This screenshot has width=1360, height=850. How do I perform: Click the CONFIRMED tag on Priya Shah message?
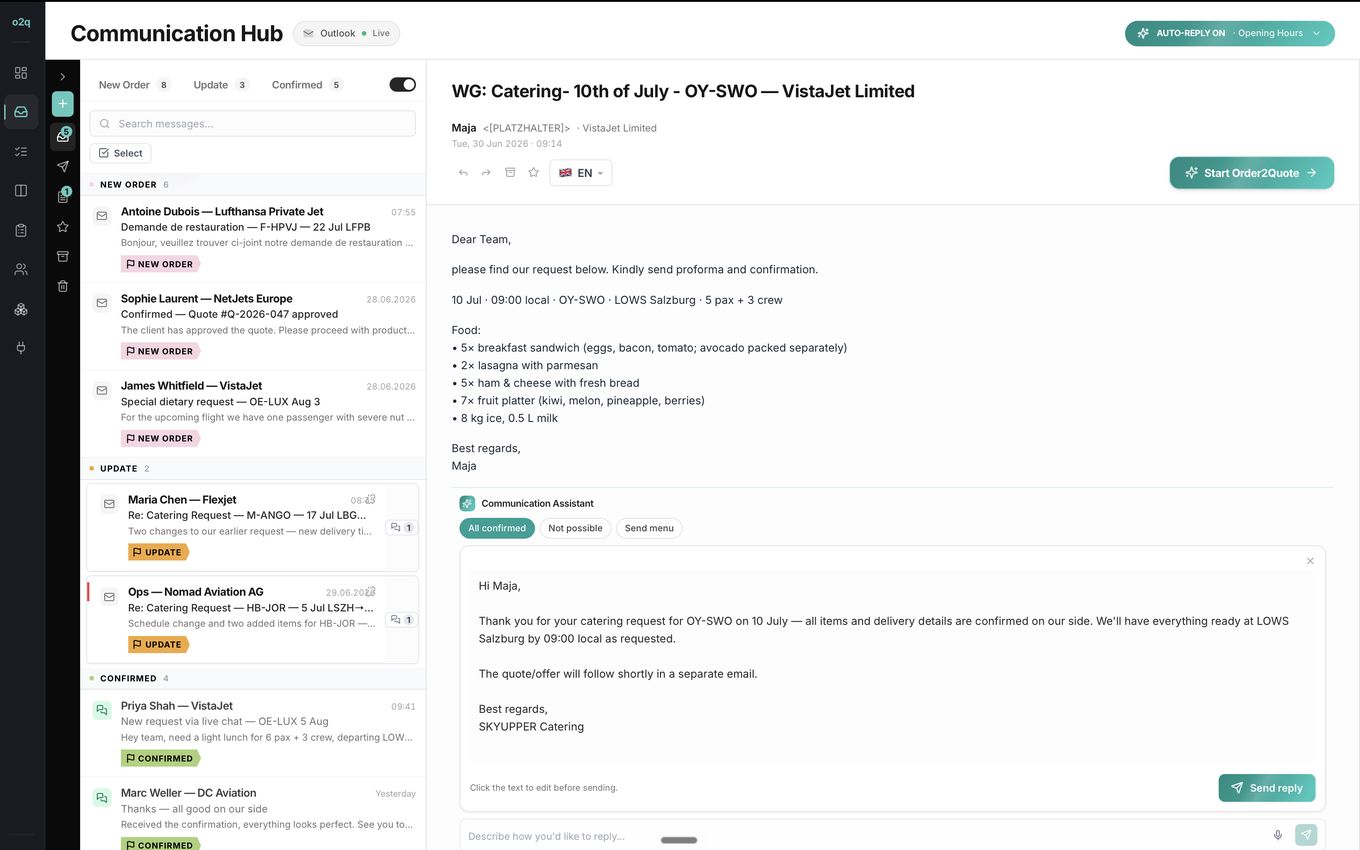pos(160,758)
